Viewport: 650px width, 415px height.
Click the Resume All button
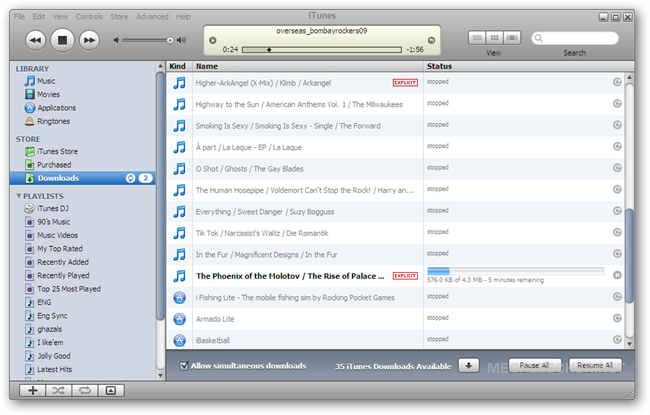coord(595,365)
